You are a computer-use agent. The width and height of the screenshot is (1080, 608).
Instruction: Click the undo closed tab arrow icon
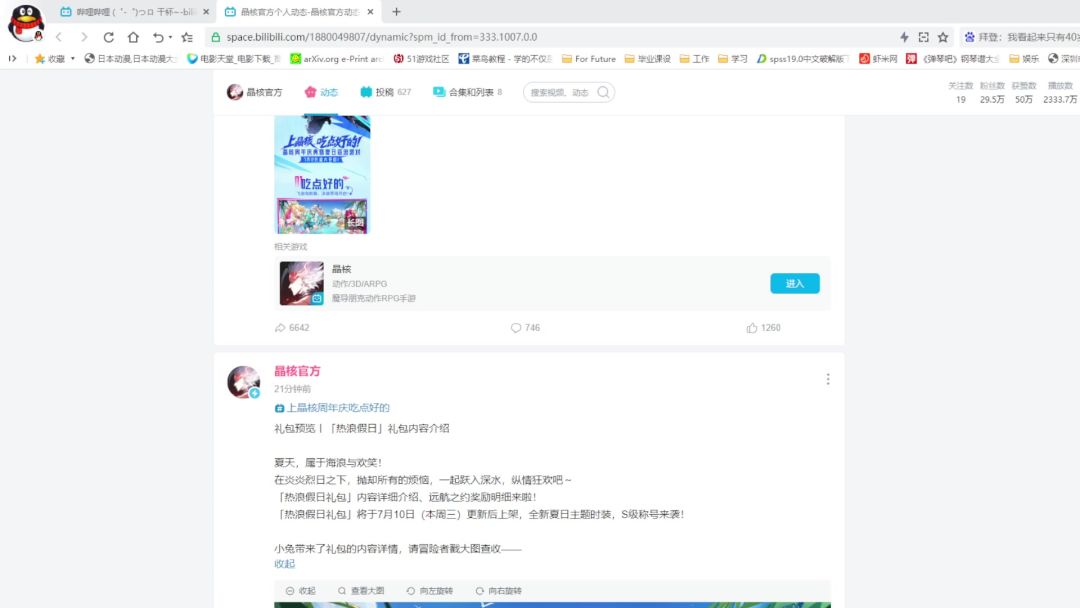158,37
